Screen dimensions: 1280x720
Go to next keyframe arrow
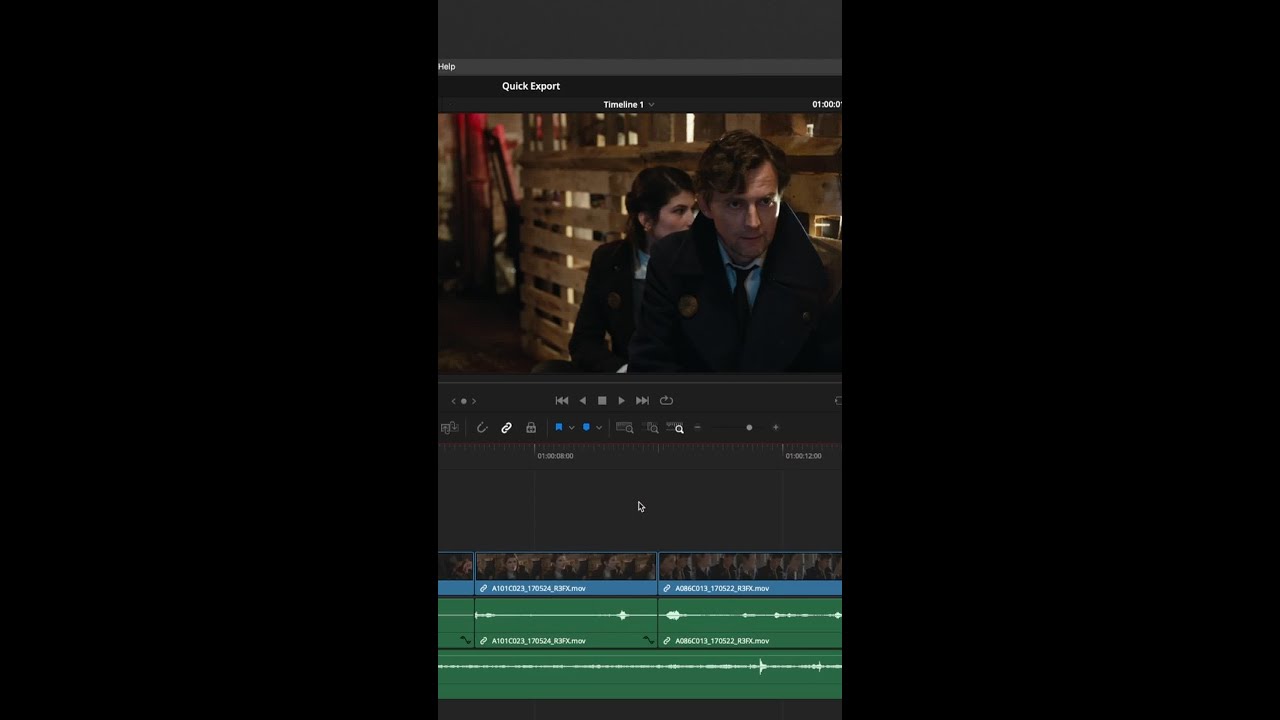(474, 401)
